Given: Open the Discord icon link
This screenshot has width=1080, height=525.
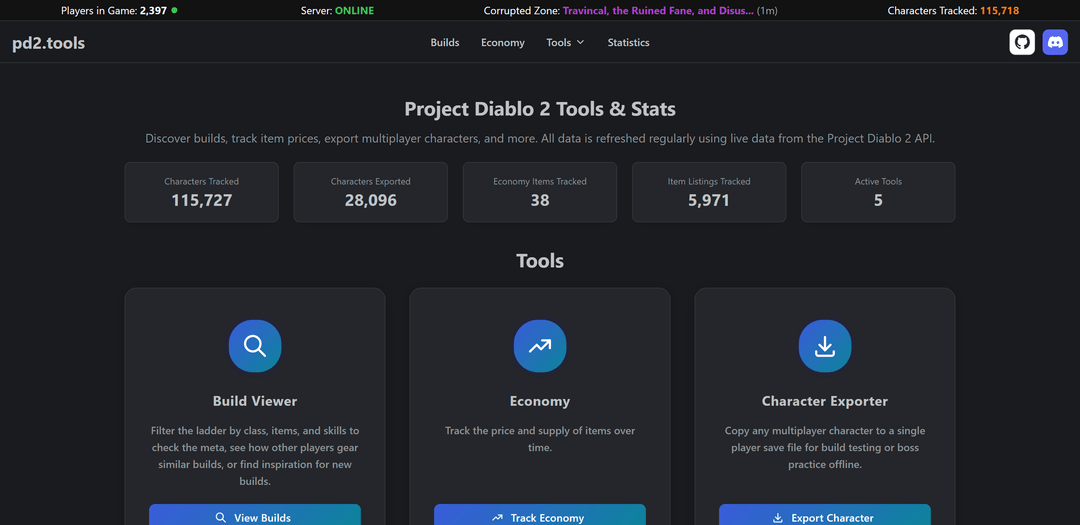Looking at the screenshot, I should [1055, 42].
